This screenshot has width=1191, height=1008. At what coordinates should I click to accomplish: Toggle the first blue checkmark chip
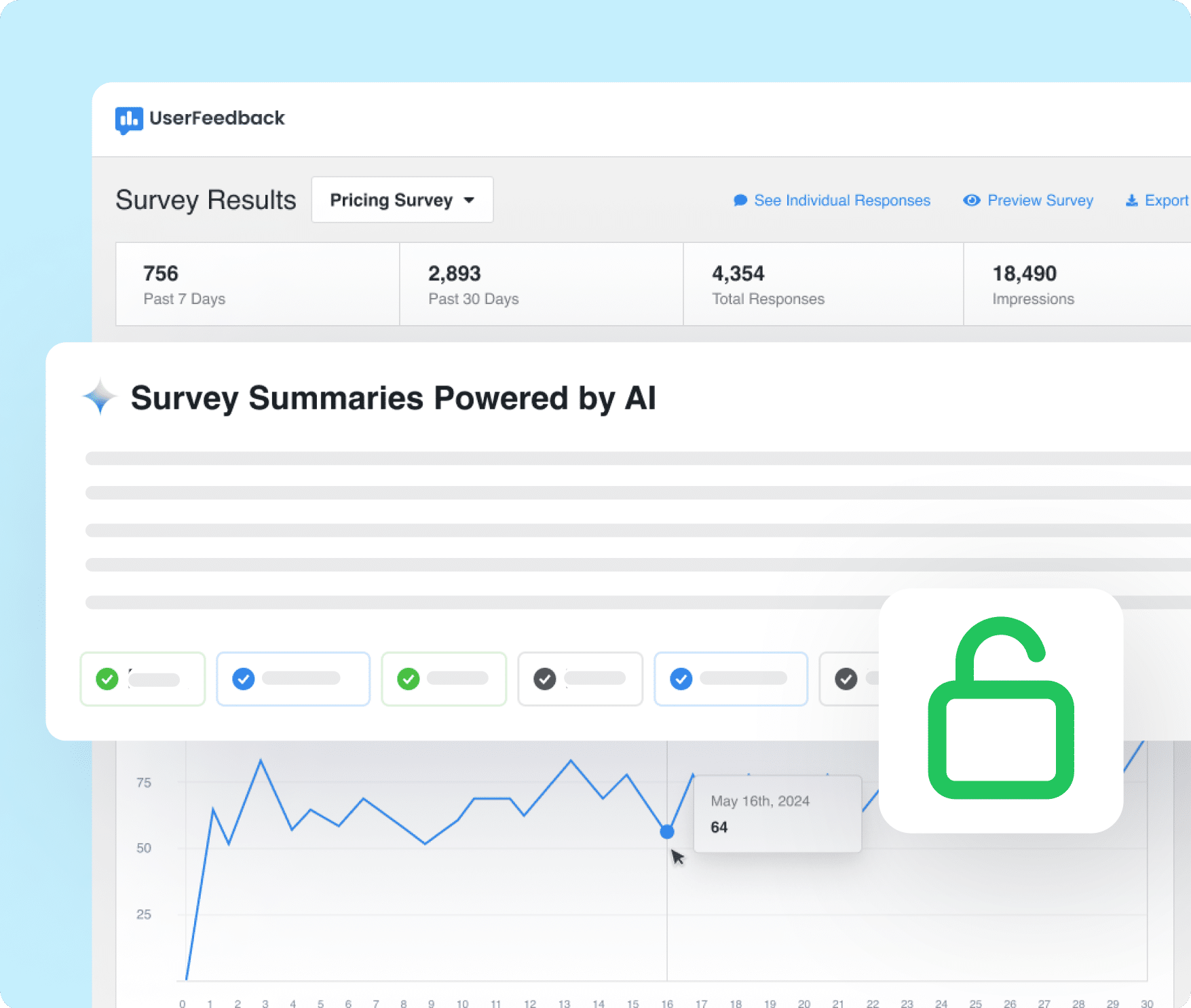tap(293, 679)
